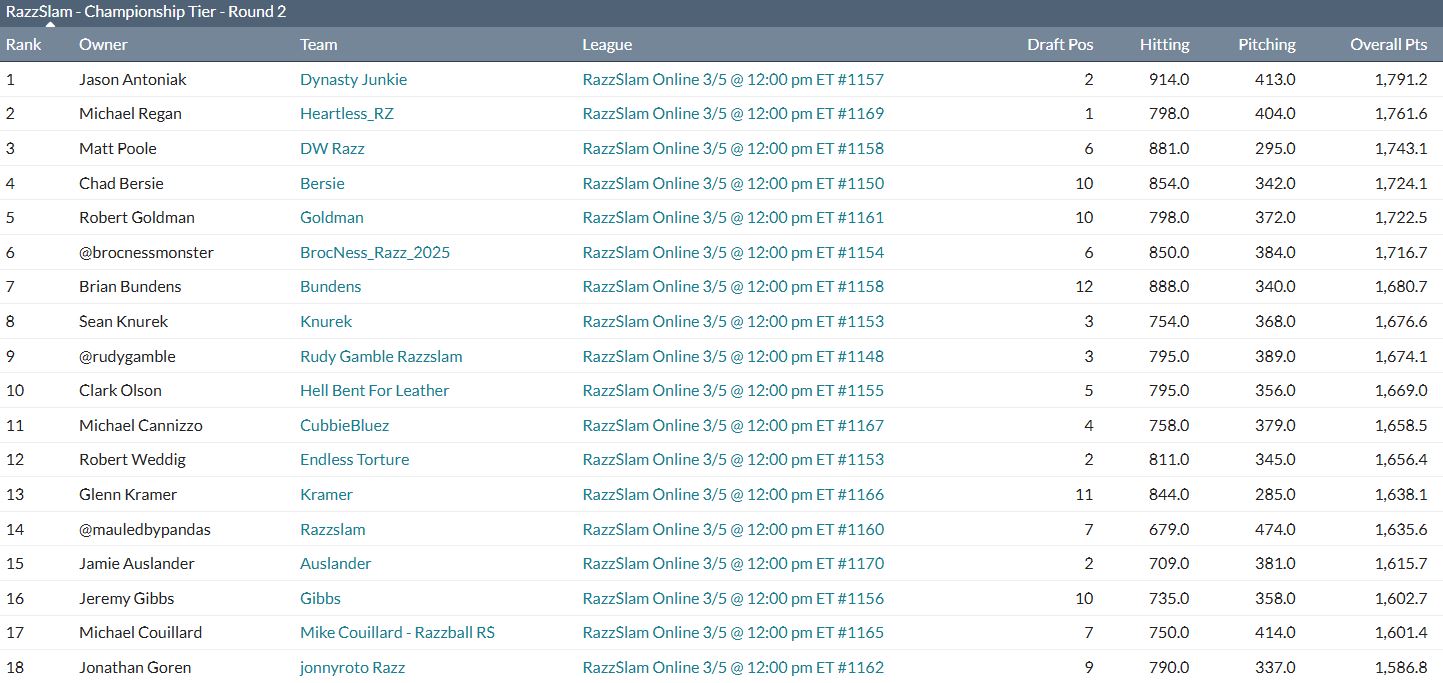1443x683 pixels.
Task: Select owner name Michael Regan
Action: tap(130, 114)
